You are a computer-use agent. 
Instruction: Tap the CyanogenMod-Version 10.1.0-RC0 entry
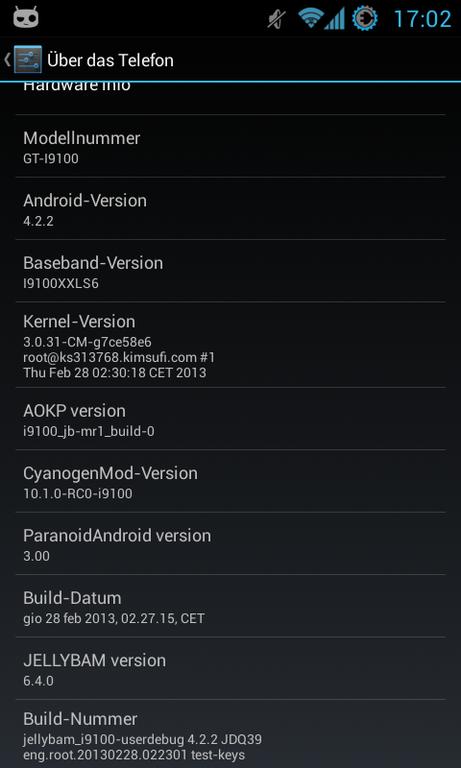[x=230, y=480]
